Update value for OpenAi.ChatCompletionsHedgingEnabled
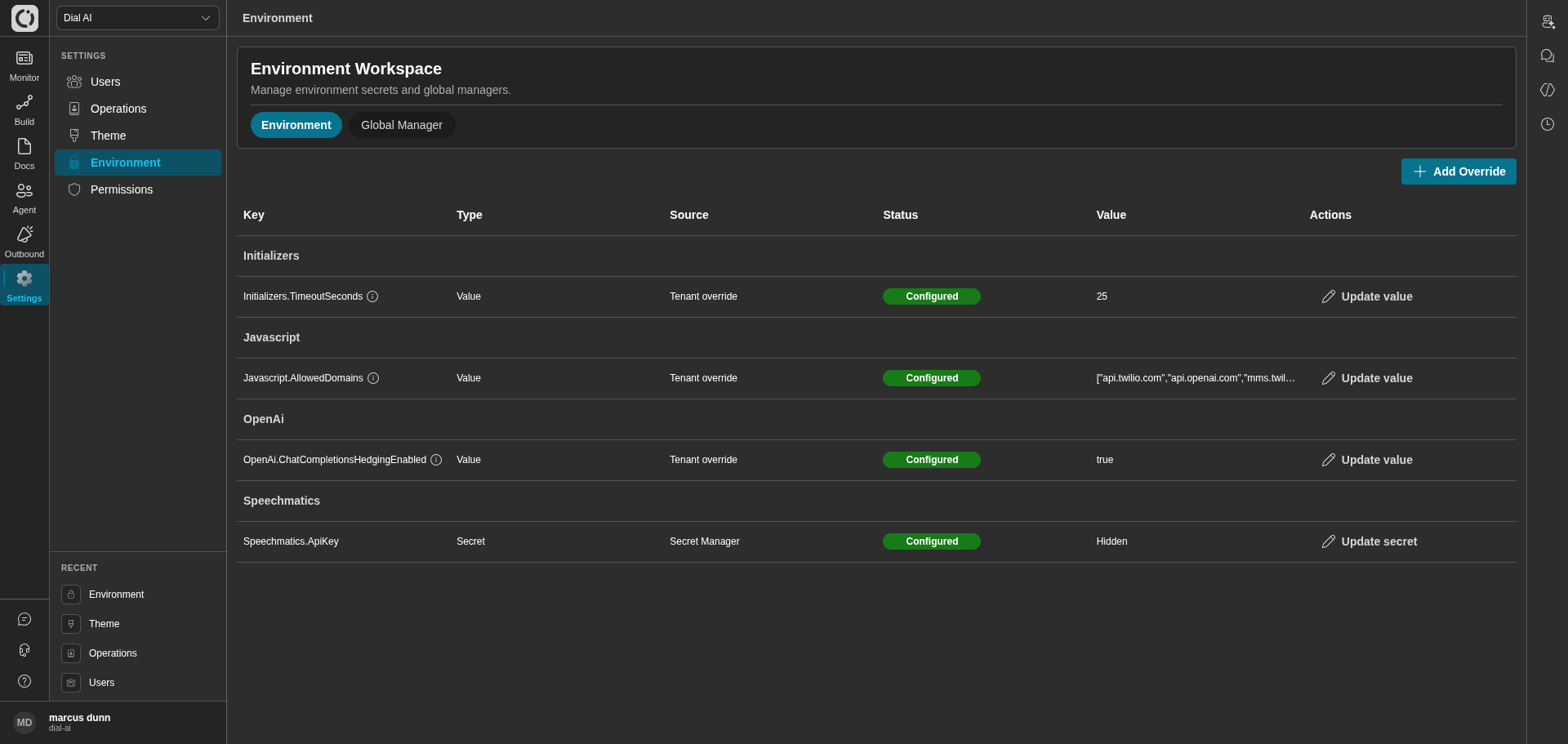The height and width of the screenshot is (744, 1568). [1367, 460]
